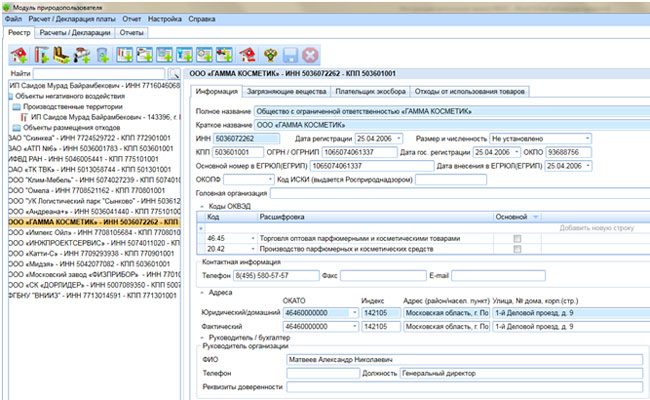This screenshot has width=650, height=400.
Task: Collapse the Адреса section
Action: tap(202, 293)
